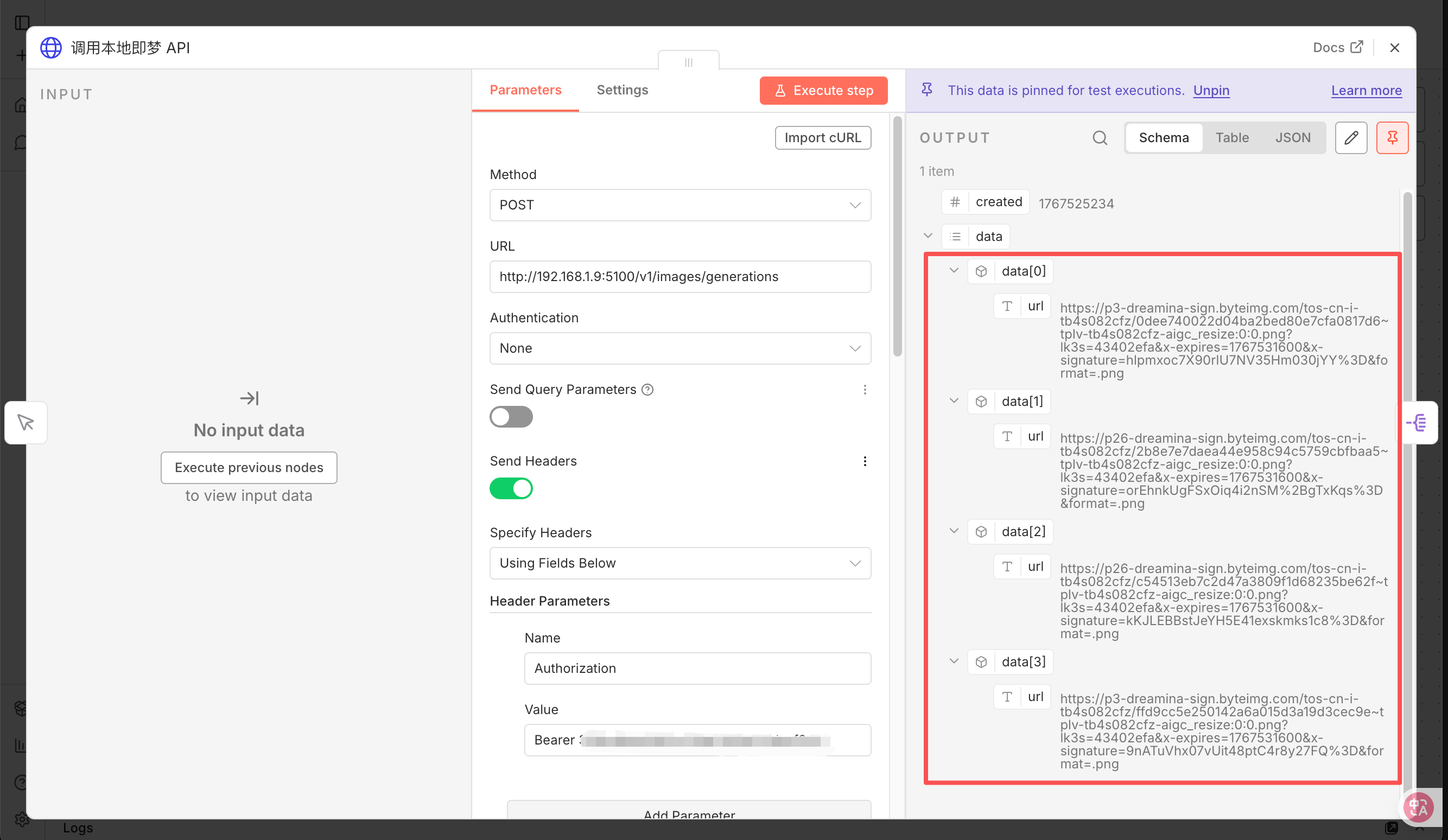Click the Unpin link

pos(1211,91)
